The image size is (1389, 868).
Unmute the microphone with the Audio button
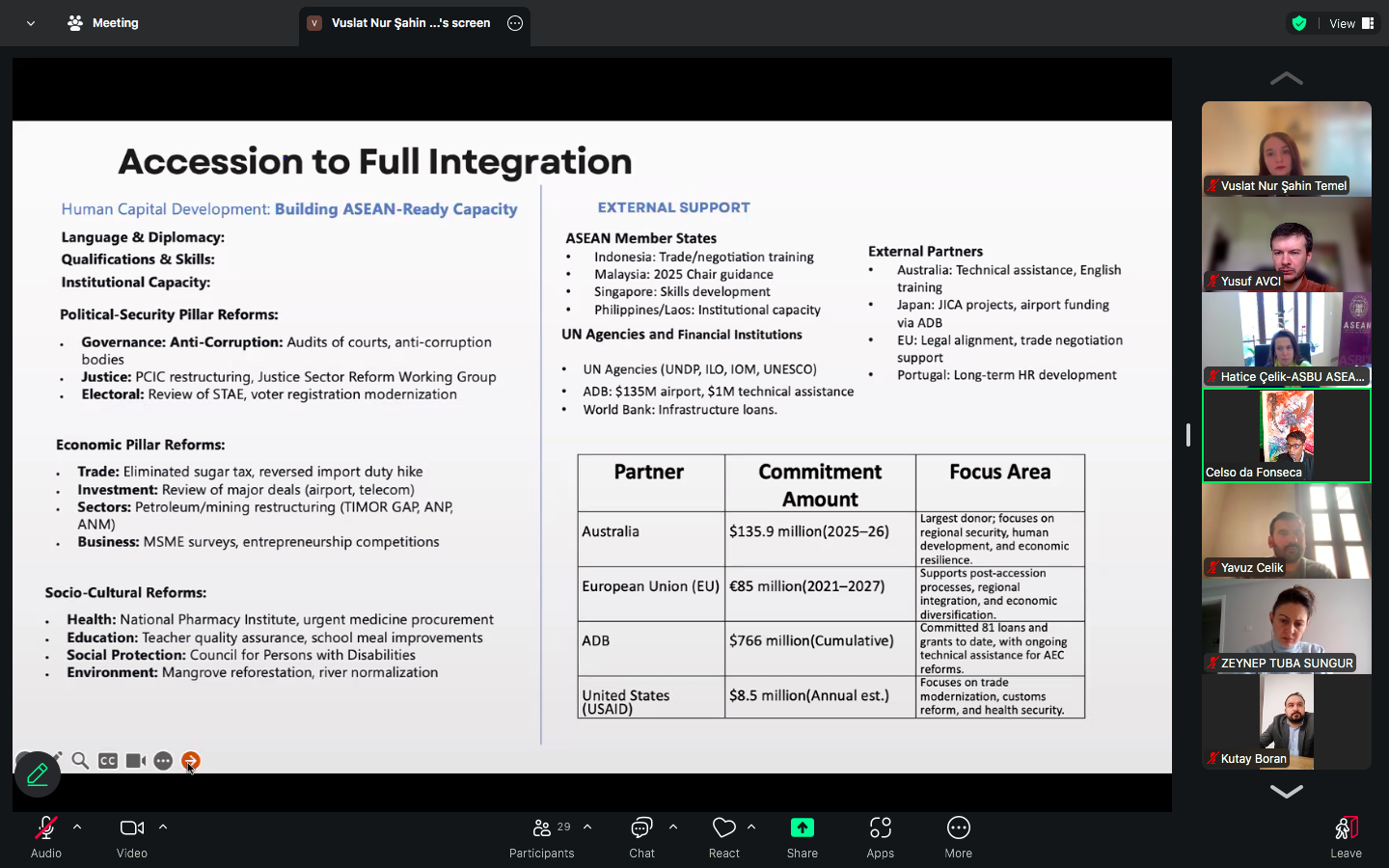pyautogui.click(x=46, y=836)
